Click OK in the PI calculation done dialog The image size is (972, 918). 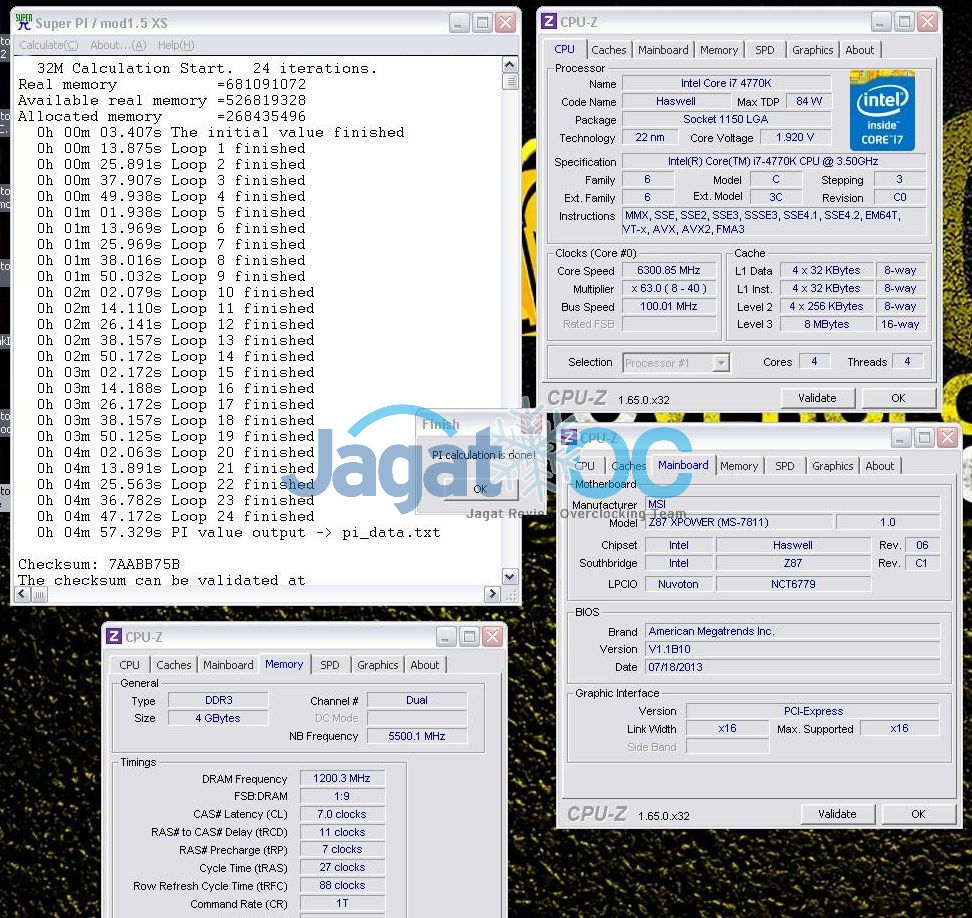click(x=480, y=489)
